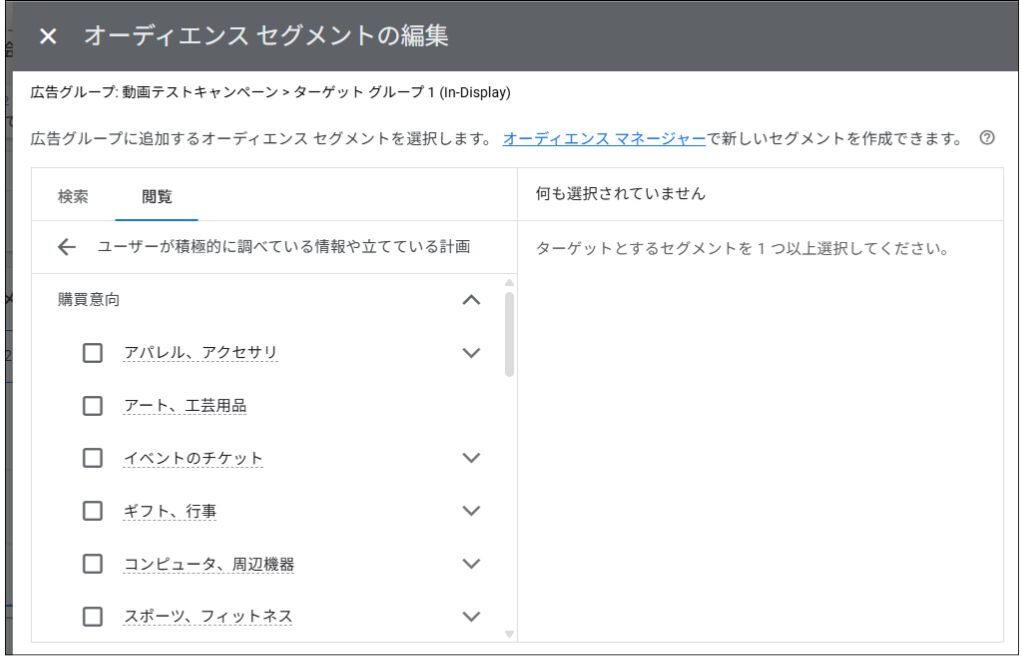Image resolution: width=1022 pixels, height=666 pixels.
Task: Click the 広告グループ breadcrumb text
Action: click(x=270, y=93)
